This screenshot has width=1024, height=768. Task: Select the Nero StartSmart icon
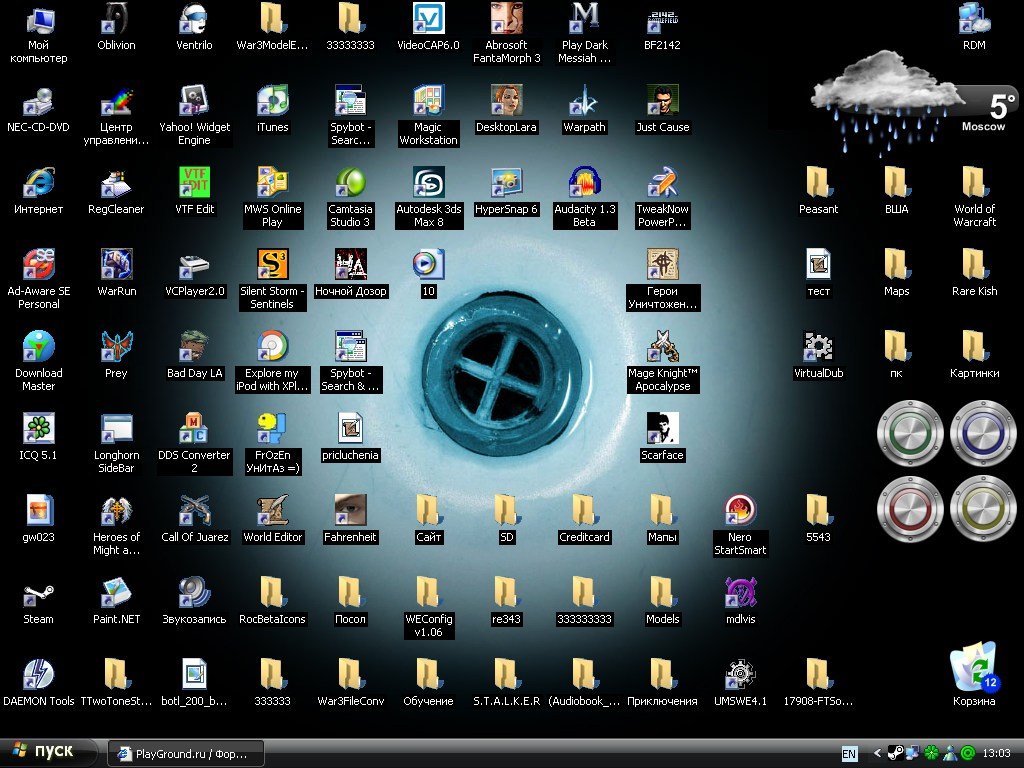[x=740, y=511]
